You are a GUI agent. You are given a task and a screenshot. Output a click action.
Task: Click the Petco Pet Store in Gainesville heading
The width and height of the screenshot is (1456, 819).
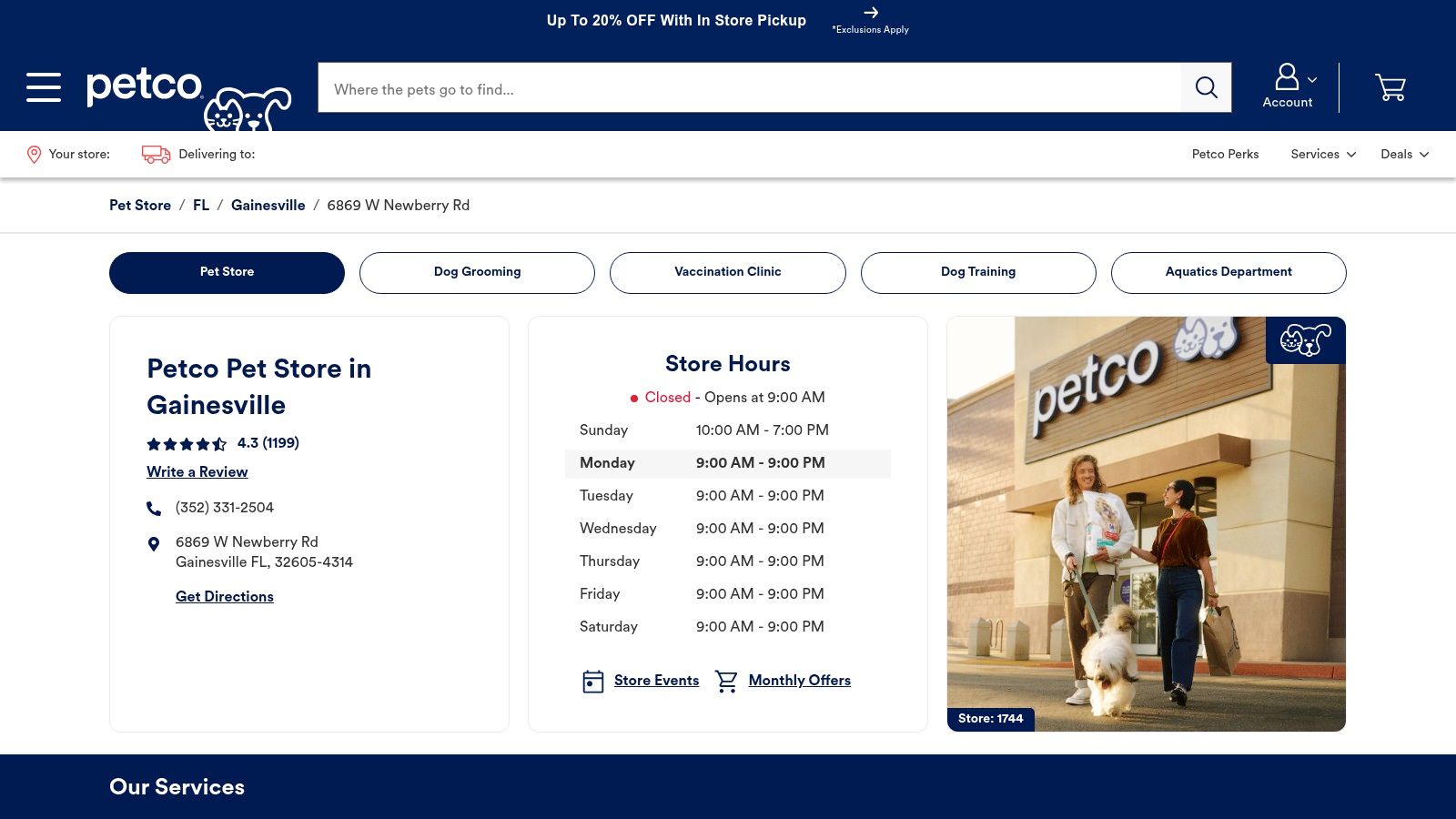[x=259, y=387]
